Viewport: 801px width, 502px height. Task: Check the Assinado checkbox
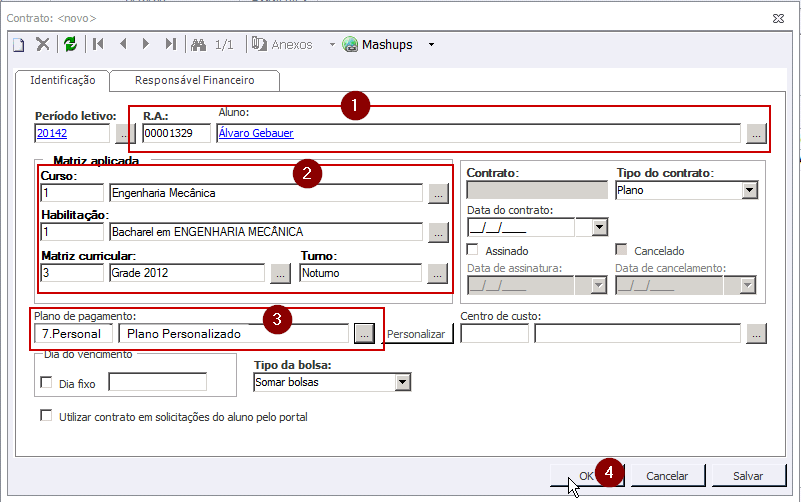pyautogui.click(x=473, y=250)
